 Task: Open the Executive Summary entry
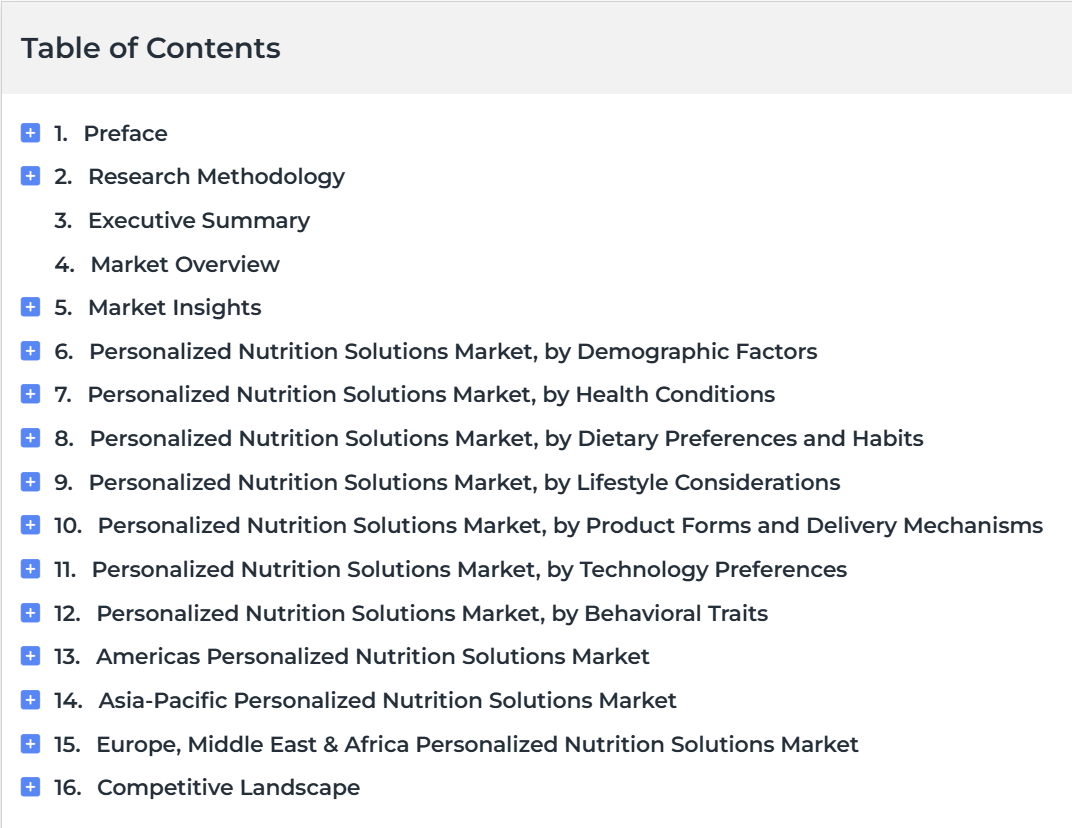182,220
